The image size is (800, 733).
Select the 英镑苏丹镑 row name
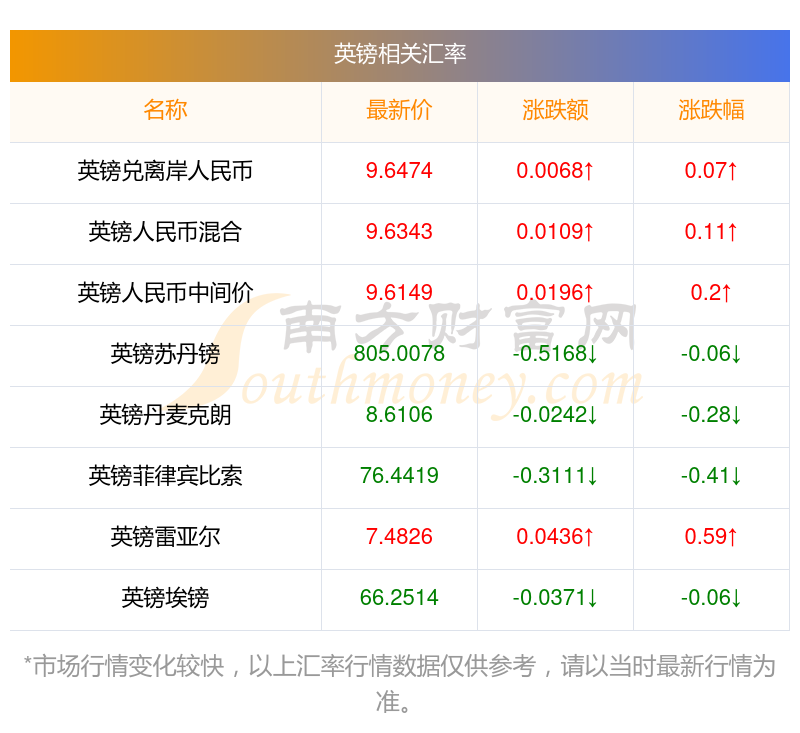pyautogui.click(x=165, y=354)
